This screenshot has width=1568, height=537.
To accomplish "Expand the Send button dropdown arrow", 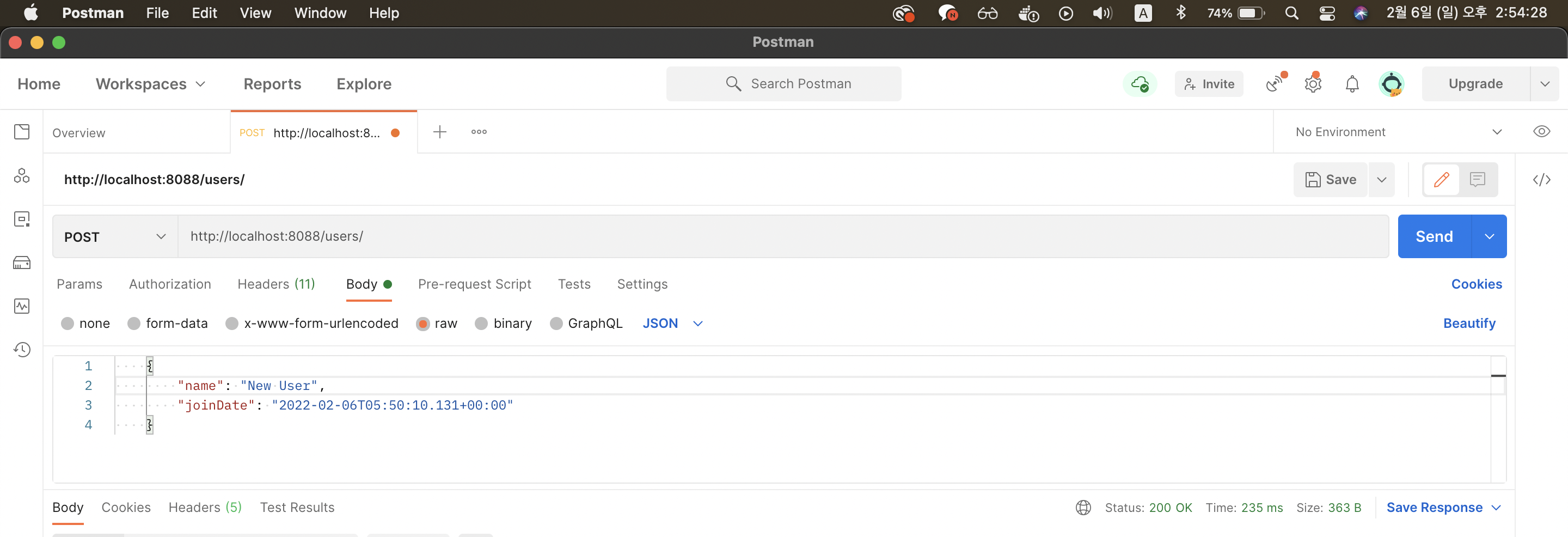I will coord(1489,236).
